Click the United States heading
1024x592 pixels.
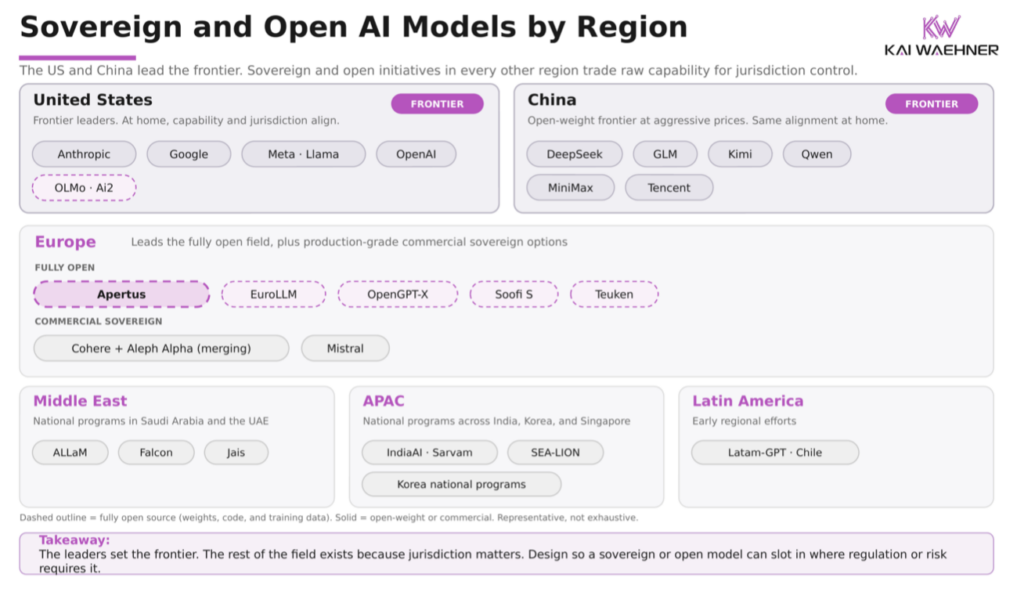(x=93, y=100)
